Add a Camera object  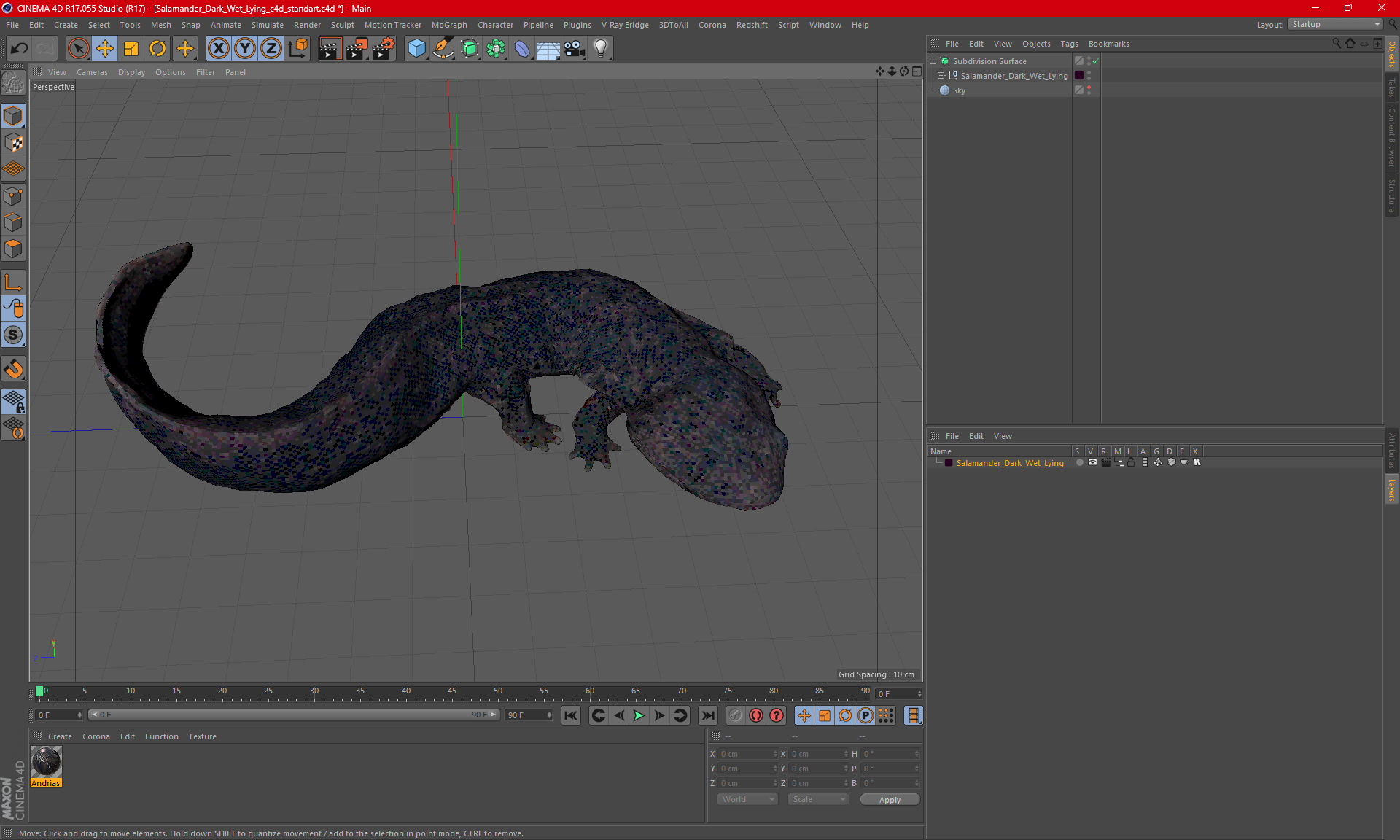coord(575,49)
